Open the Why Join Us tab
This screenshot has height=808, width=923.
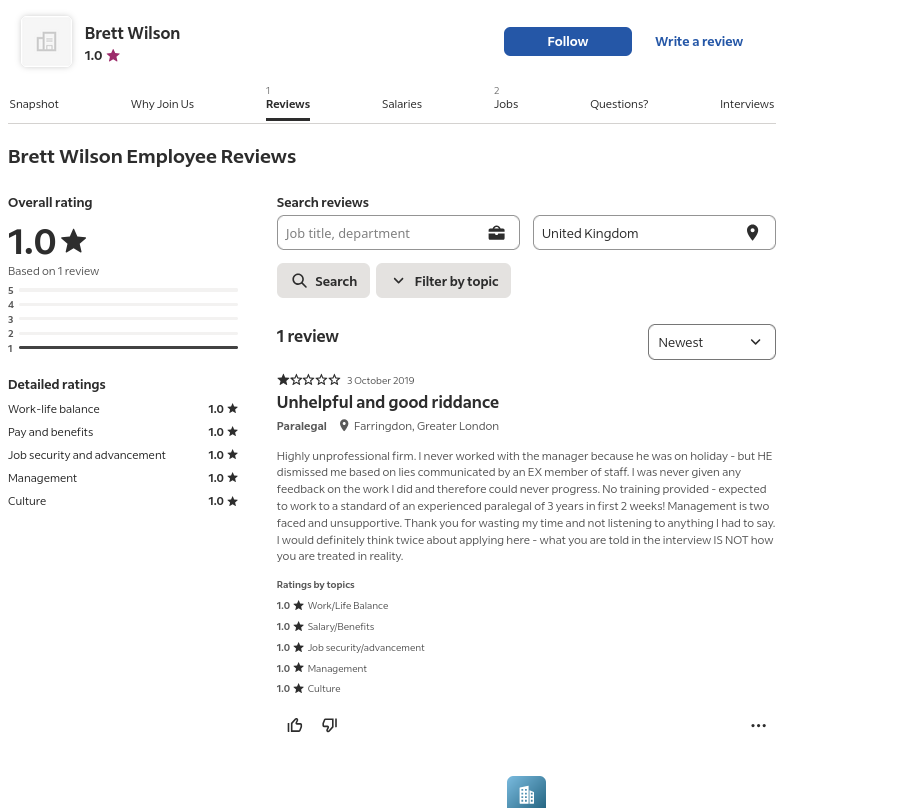tap(162, 104)
